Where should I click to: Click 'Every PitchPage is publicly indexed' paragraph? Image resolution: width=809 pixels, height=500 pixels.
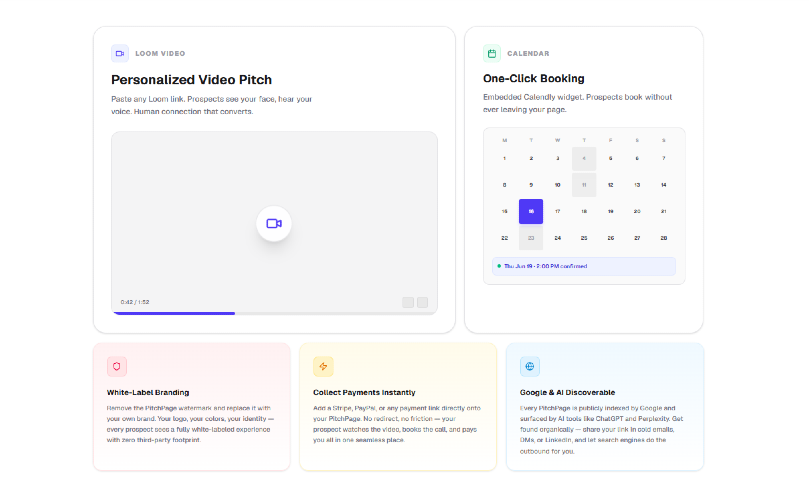pos(602,429)
